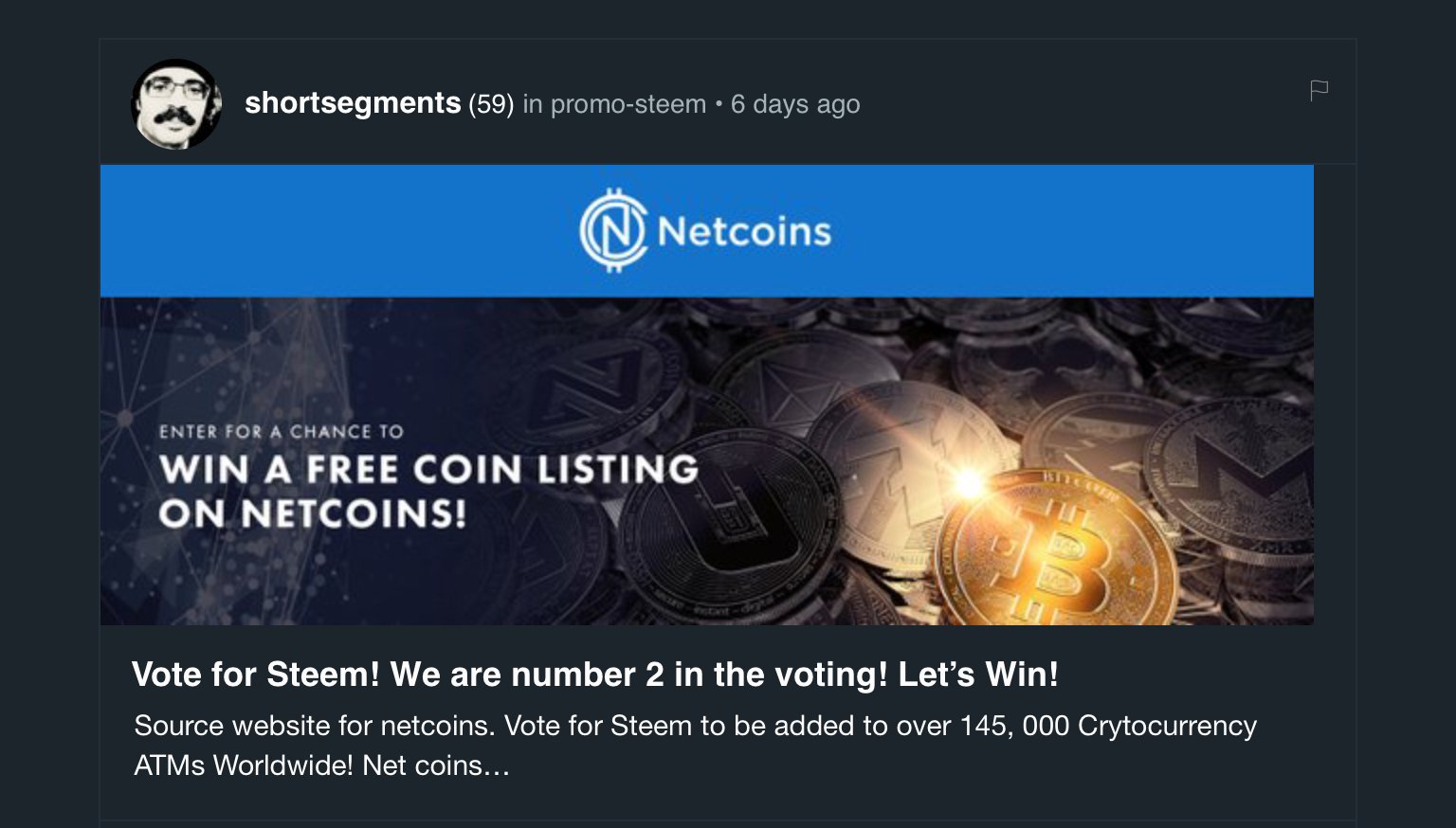This screenshot has width=1456, height=828.
Task: Open the shortsegments username link
Action: tap(353, 103)
